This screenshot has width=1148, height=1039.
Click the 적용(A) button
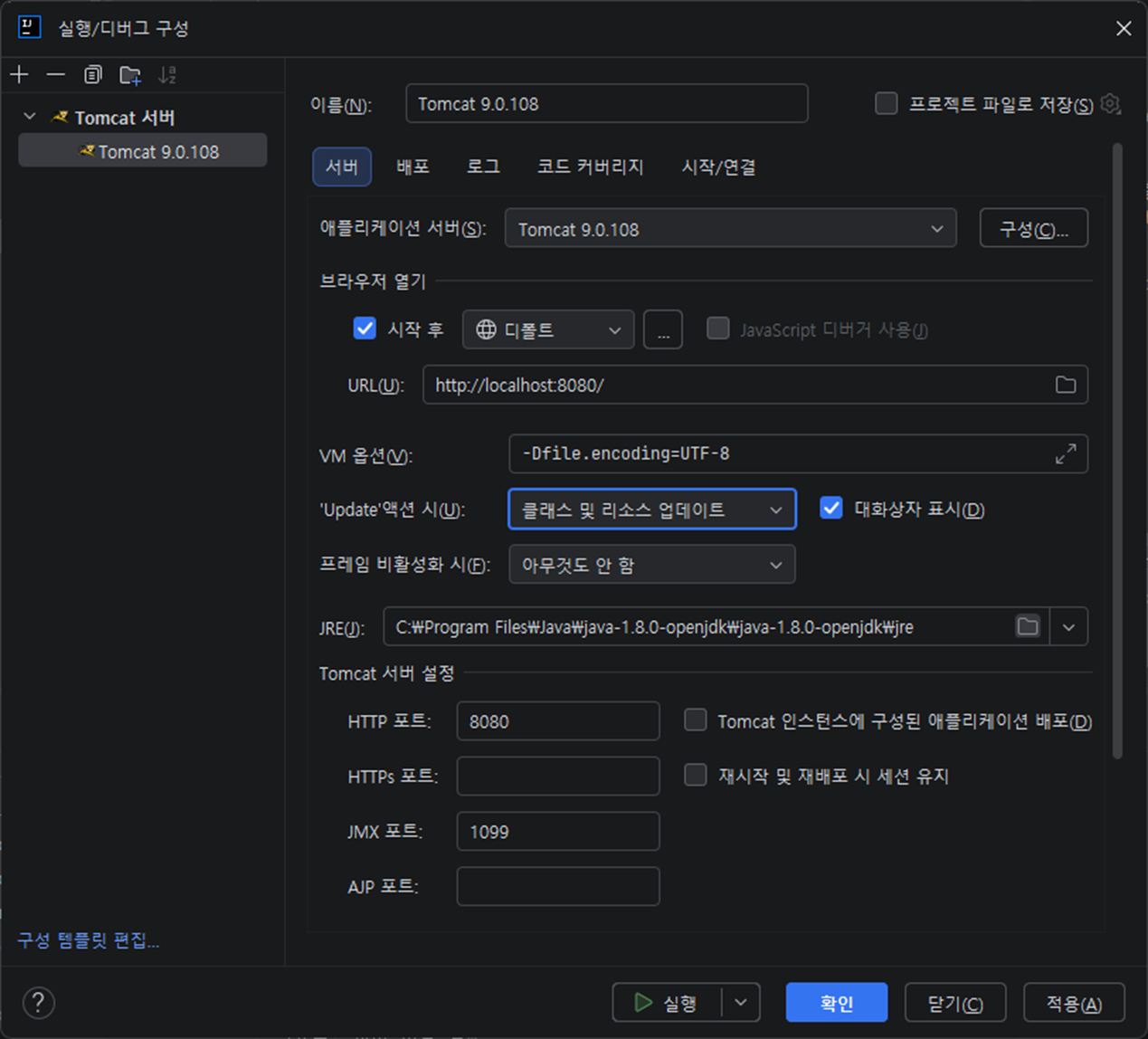click(x=1074, y=1002)
